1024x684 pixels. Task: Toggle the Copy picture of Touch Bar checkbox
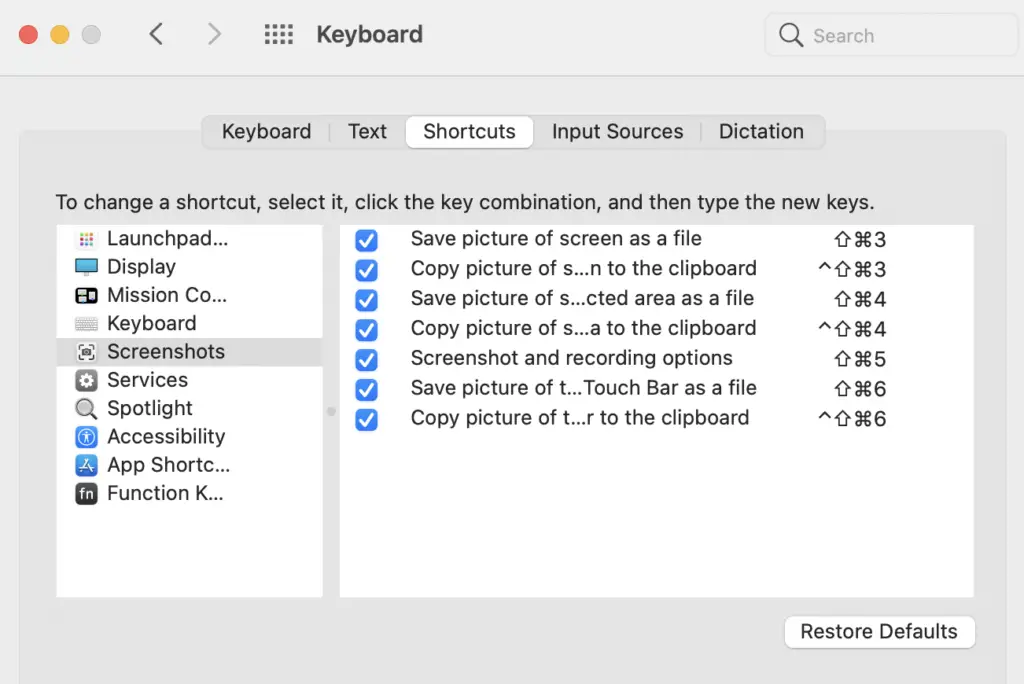tap(367, 418)
